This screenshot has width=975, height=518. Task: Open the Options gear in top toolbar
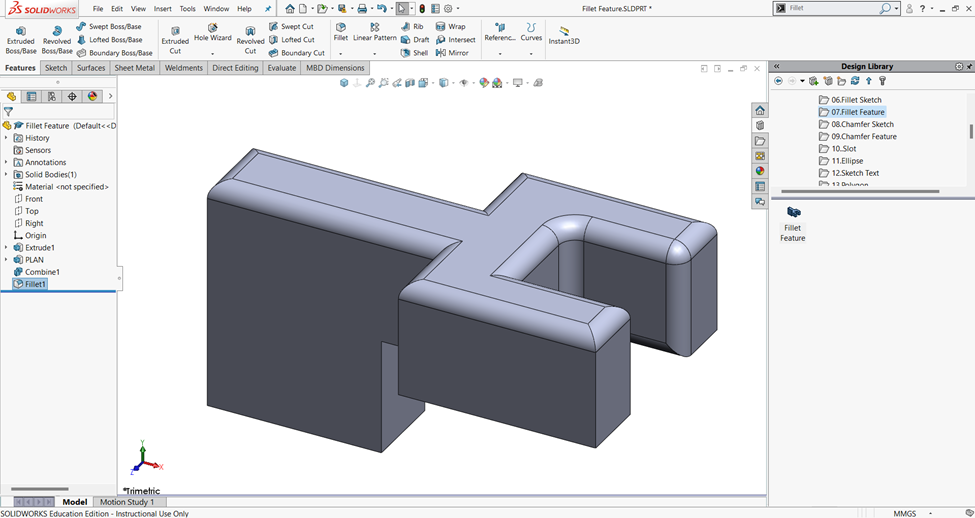click(x=448, y=9)
